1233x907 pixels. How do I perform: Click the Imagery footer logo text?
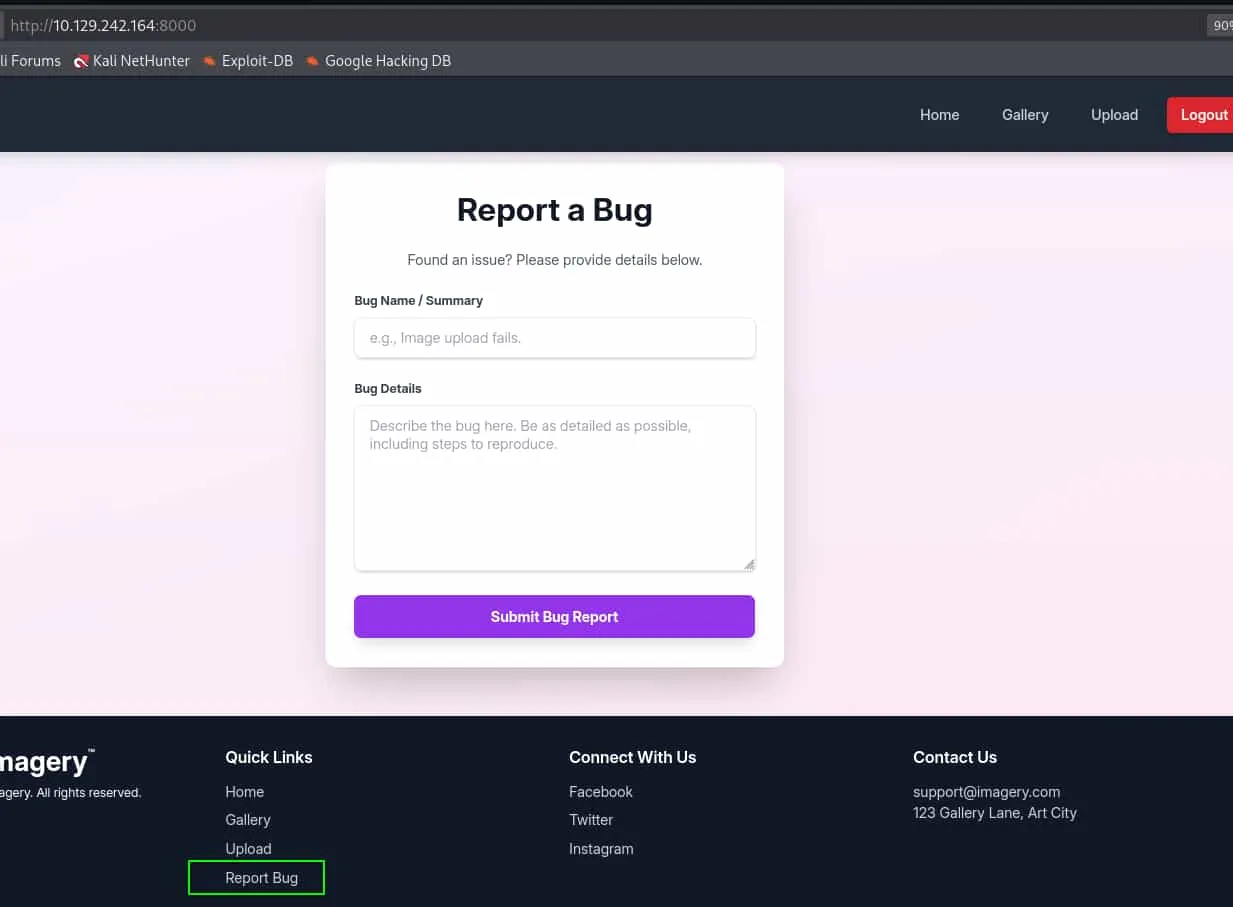46,762
